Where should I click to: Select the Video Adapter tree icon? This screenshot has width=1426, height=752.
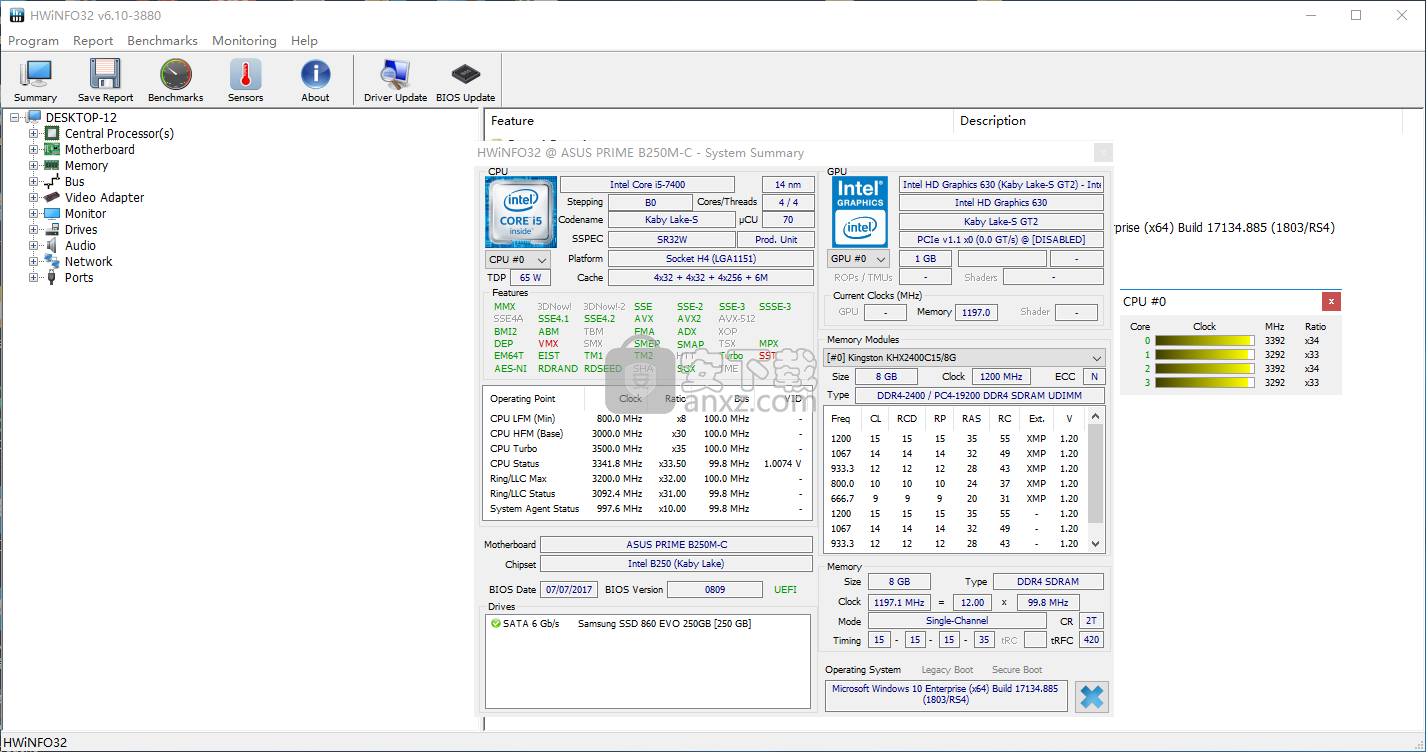point(52,197)
